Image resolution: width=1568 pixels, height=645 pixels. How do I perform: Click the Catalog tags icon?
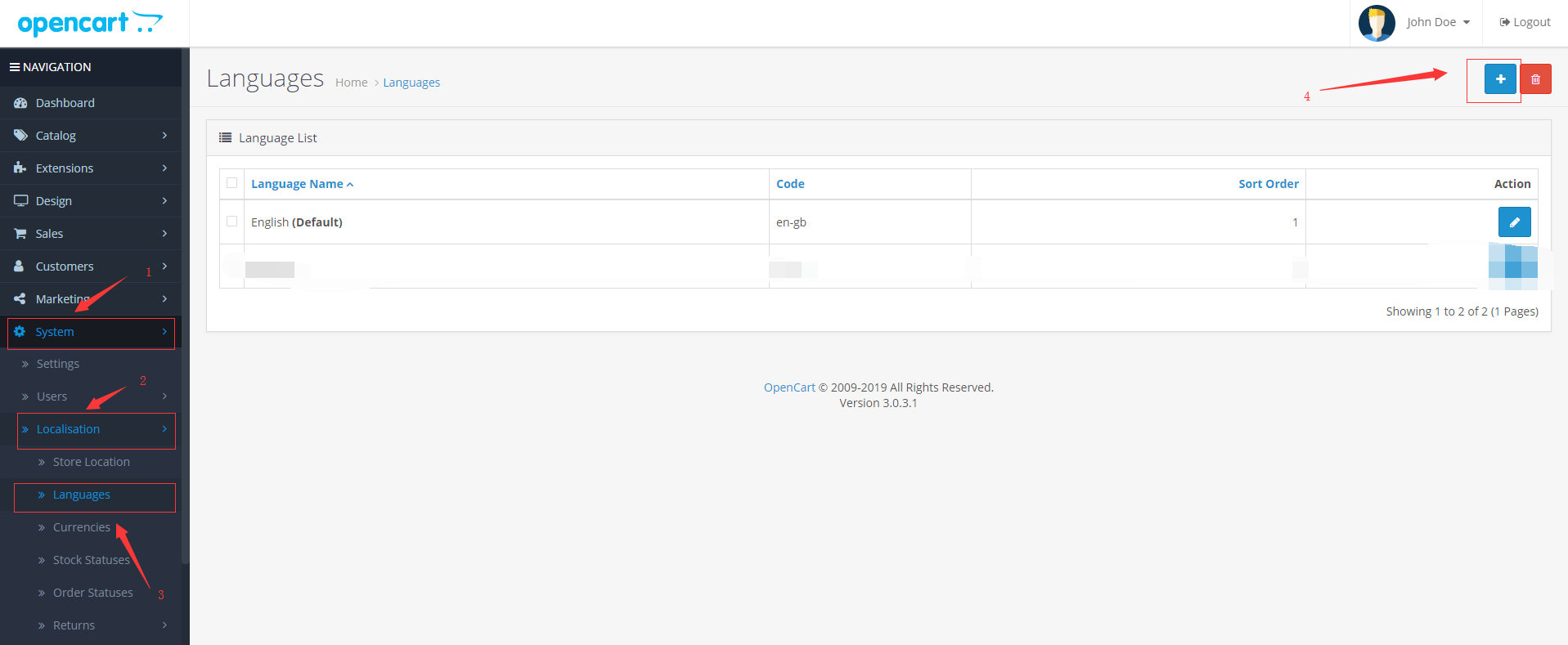20,136
